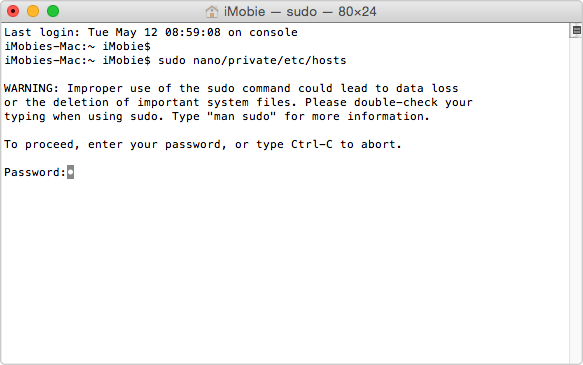The height and width of the screenshot is (365, 583).
Task: Click the window title text "iMobie — sudo — 80×24"
Action: [x=300, y=12]
